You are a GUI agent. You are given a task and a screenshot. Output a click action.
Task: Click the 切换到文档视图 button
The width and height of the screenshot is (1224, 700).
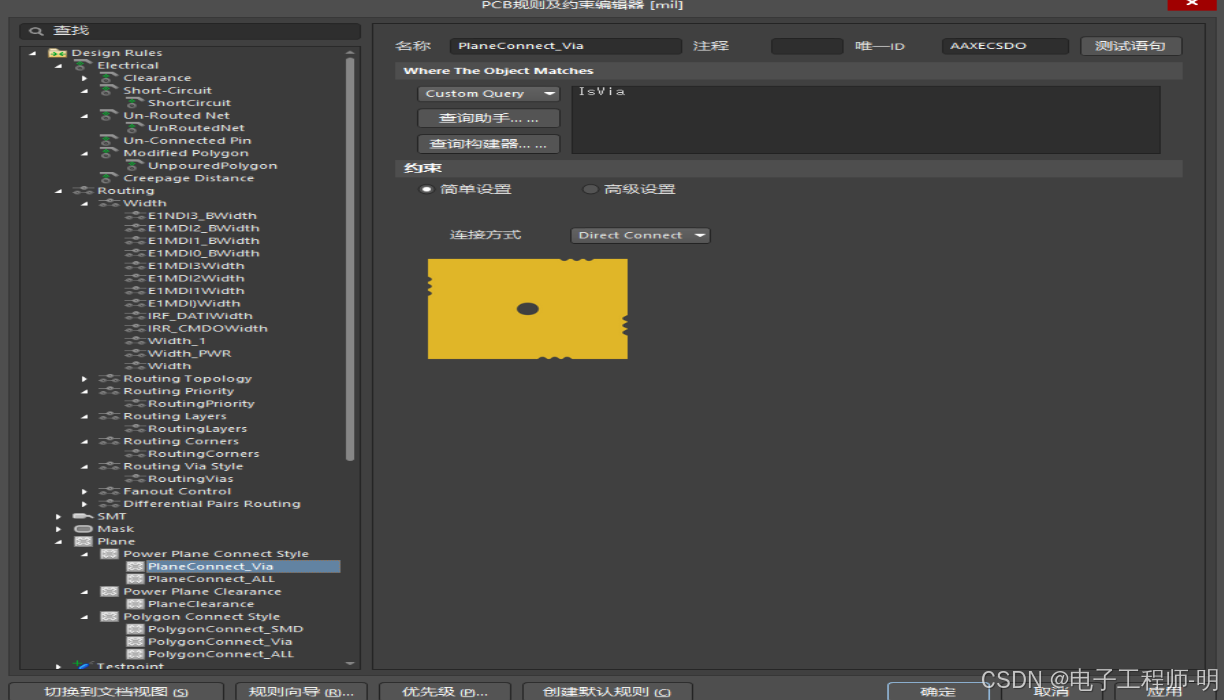pyautogui.click(x=116, y=692)
